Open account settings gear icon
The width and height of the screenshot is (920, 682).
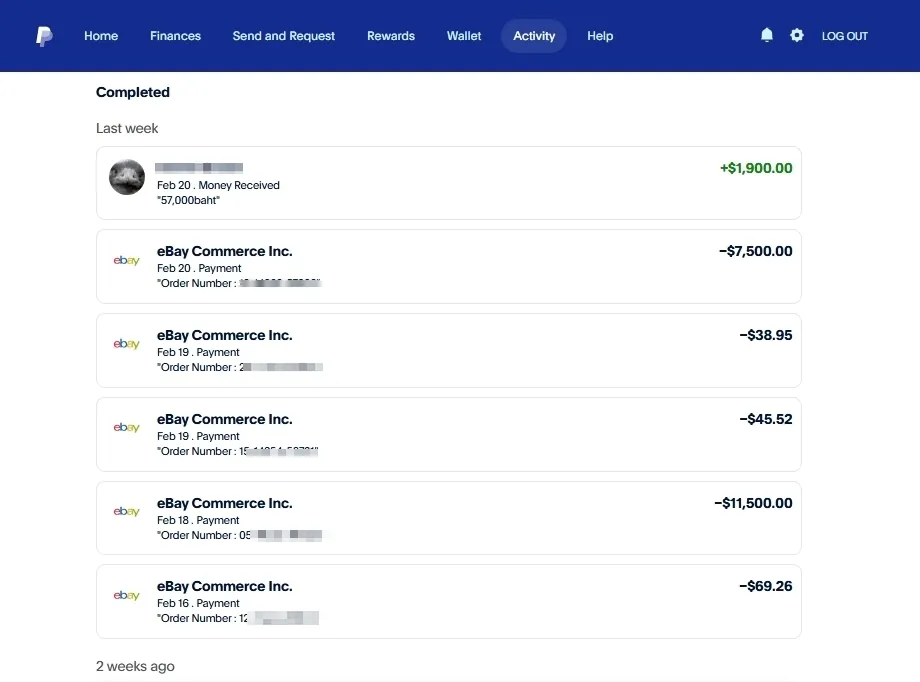click(x=797, y=35)
